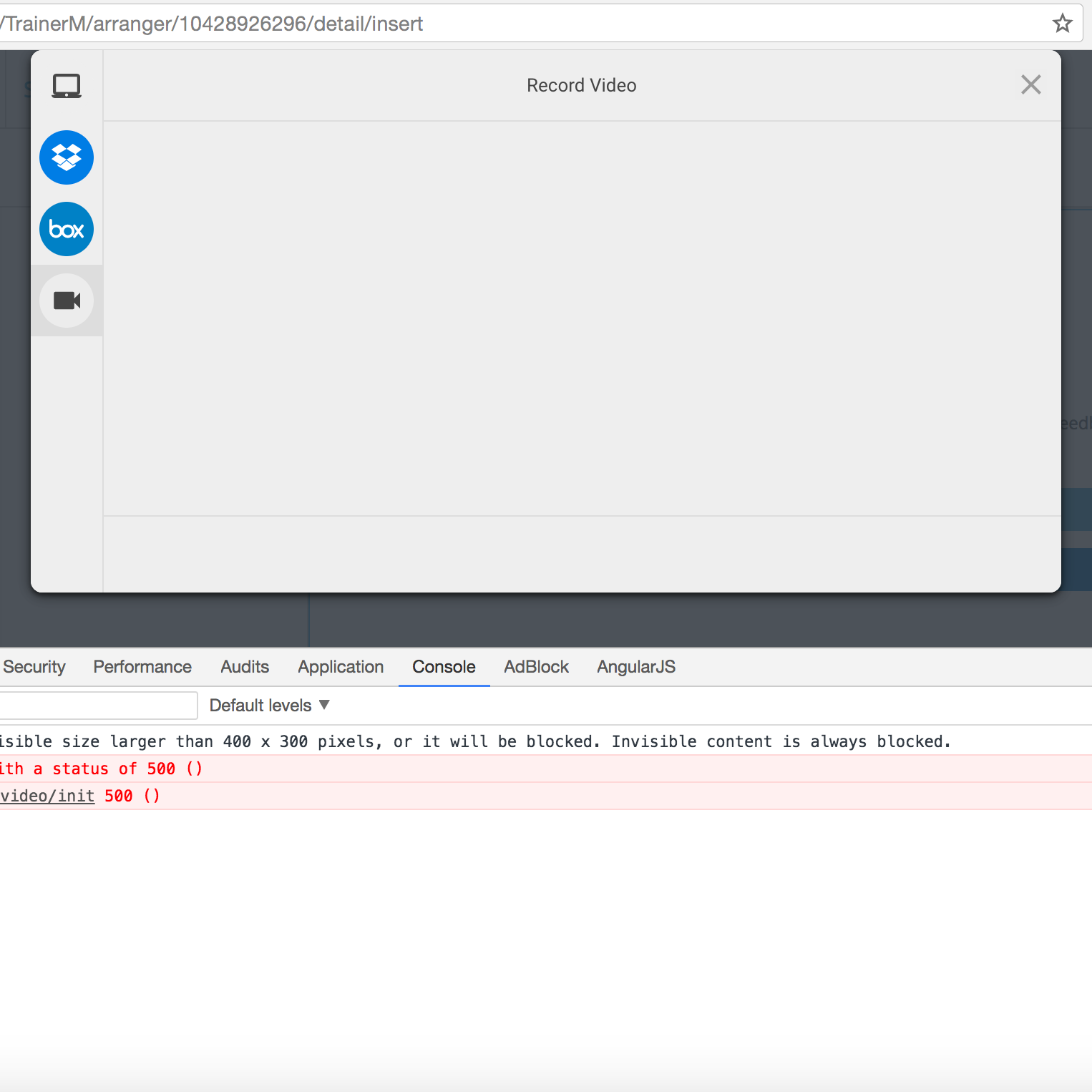Select the computer upload source icon

coord(67,86)
